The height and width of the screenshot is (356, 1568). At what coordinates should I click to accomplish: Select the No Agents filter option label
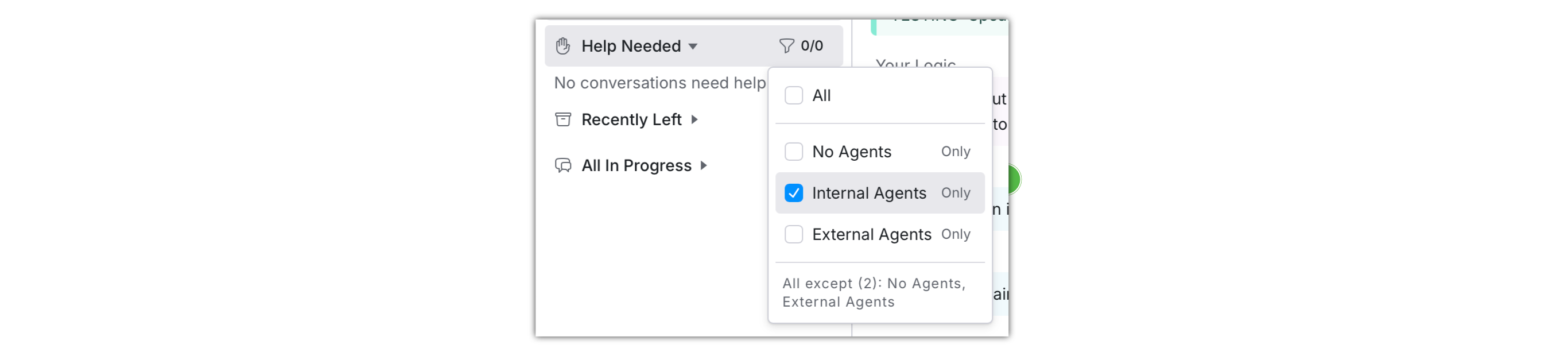click(x=851, y=152)
